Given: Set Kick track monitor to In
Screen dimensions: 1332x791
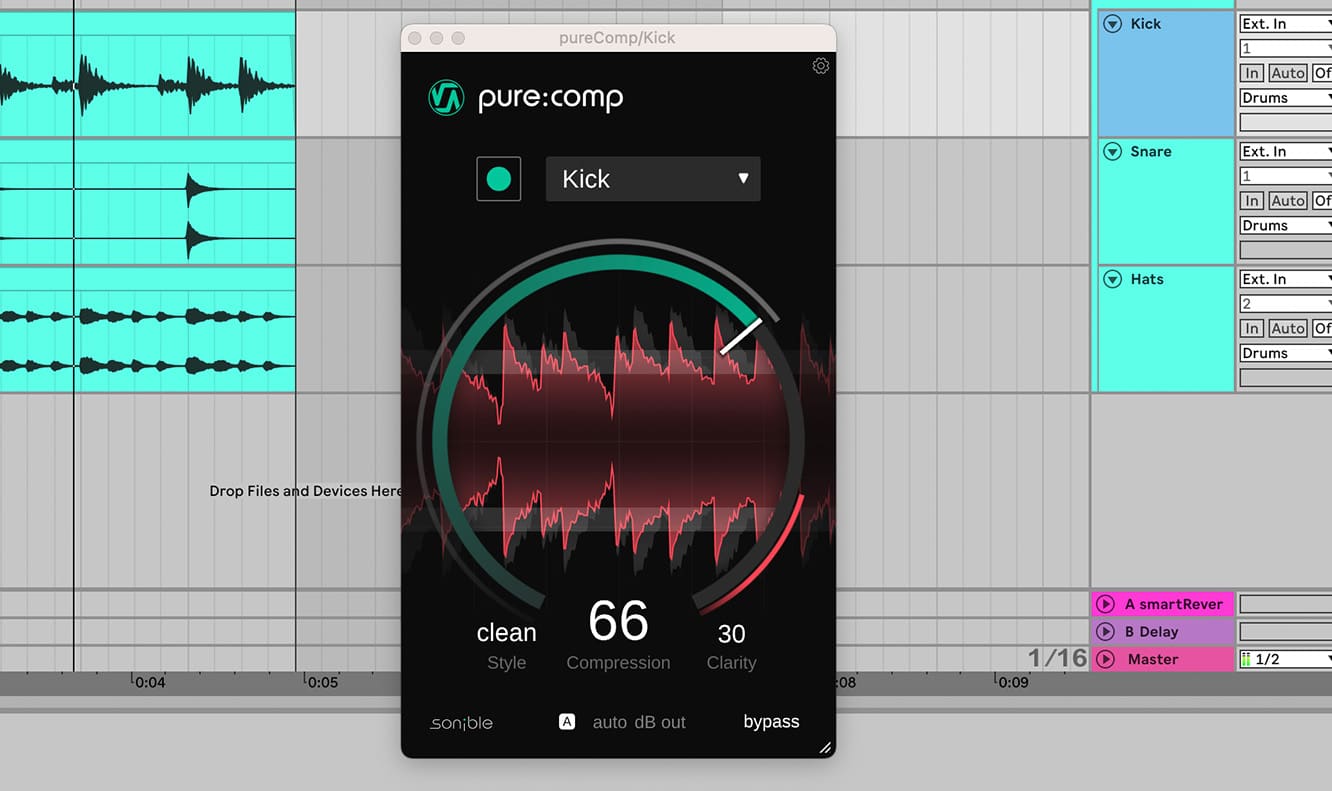Looking at the screenshot, I should coord(1252,73).
